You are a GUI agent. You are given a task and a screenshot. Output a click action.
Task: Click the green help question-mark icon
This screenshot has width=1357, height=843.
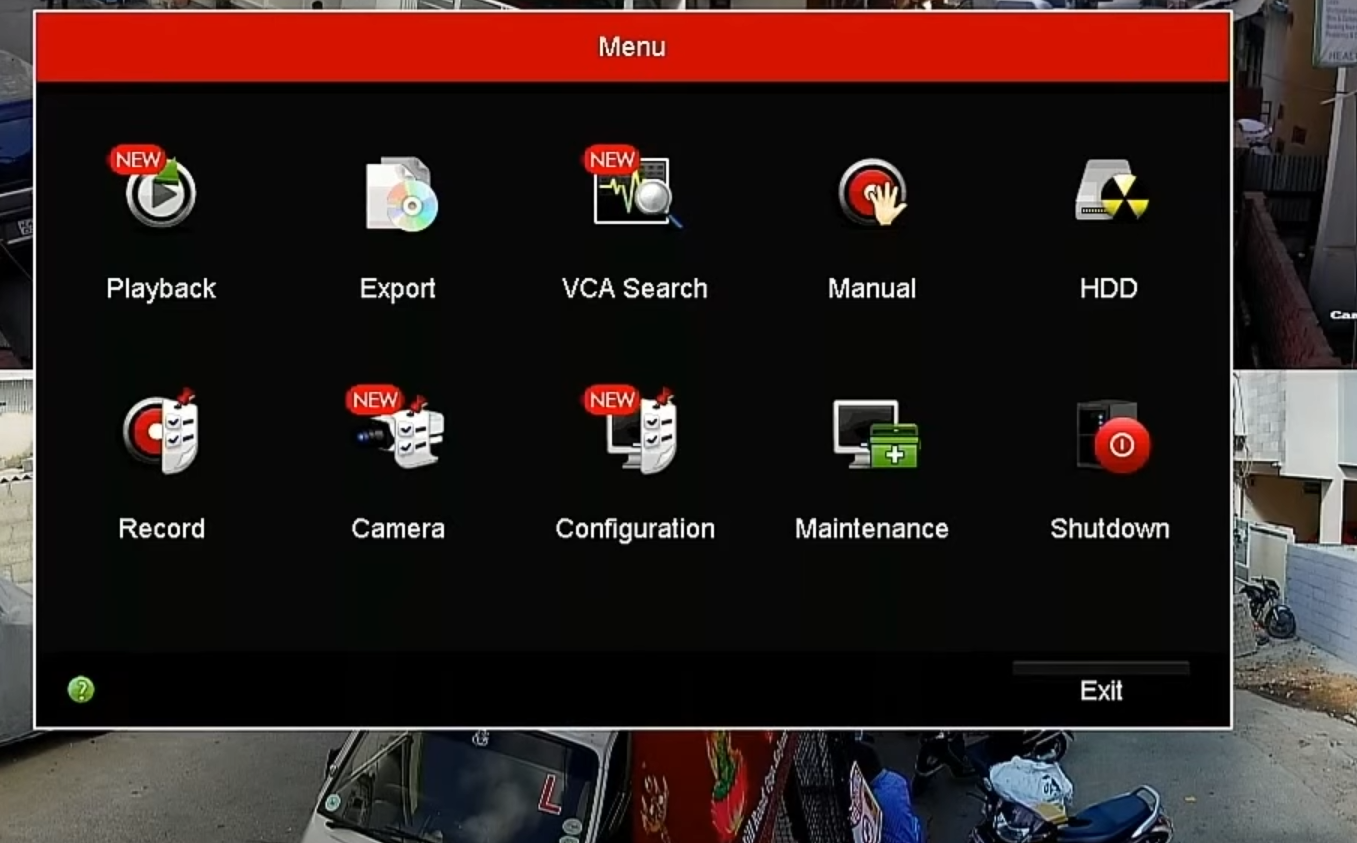pos(82,690)
